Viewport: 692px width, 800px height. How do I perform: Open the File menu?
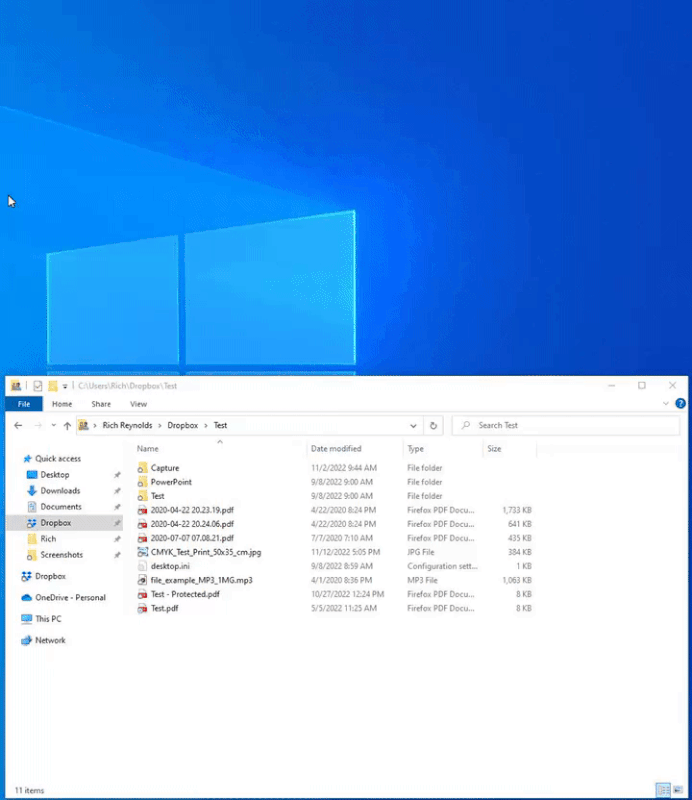(24, 404)
